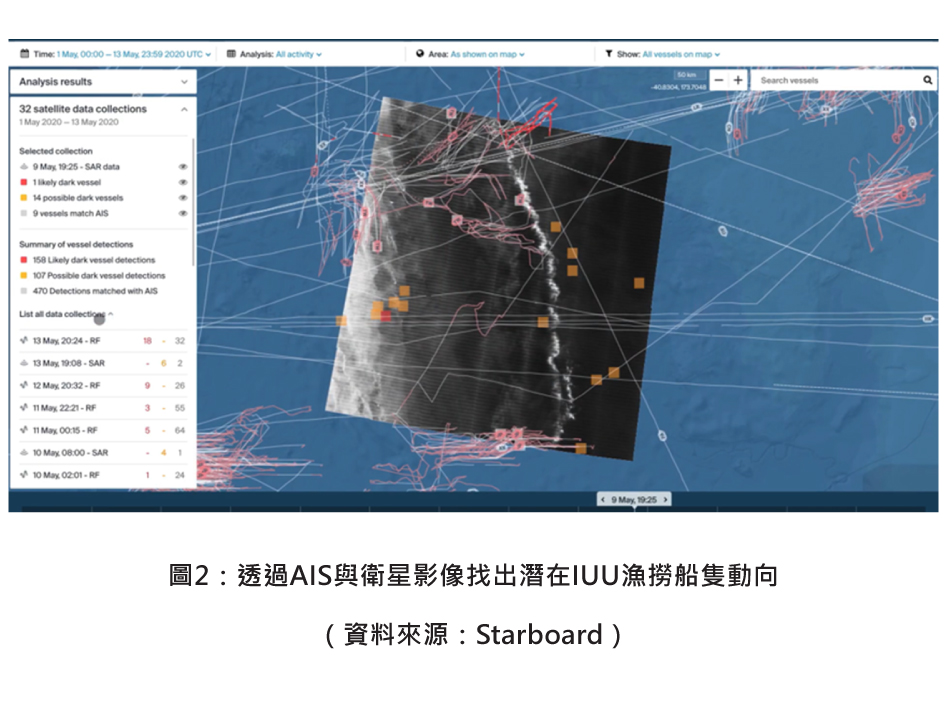Viewport: 947px width, 711px height.
Task: Select the SAR icon on 13 May, 19:08 entry
Action: click(24, 363)
